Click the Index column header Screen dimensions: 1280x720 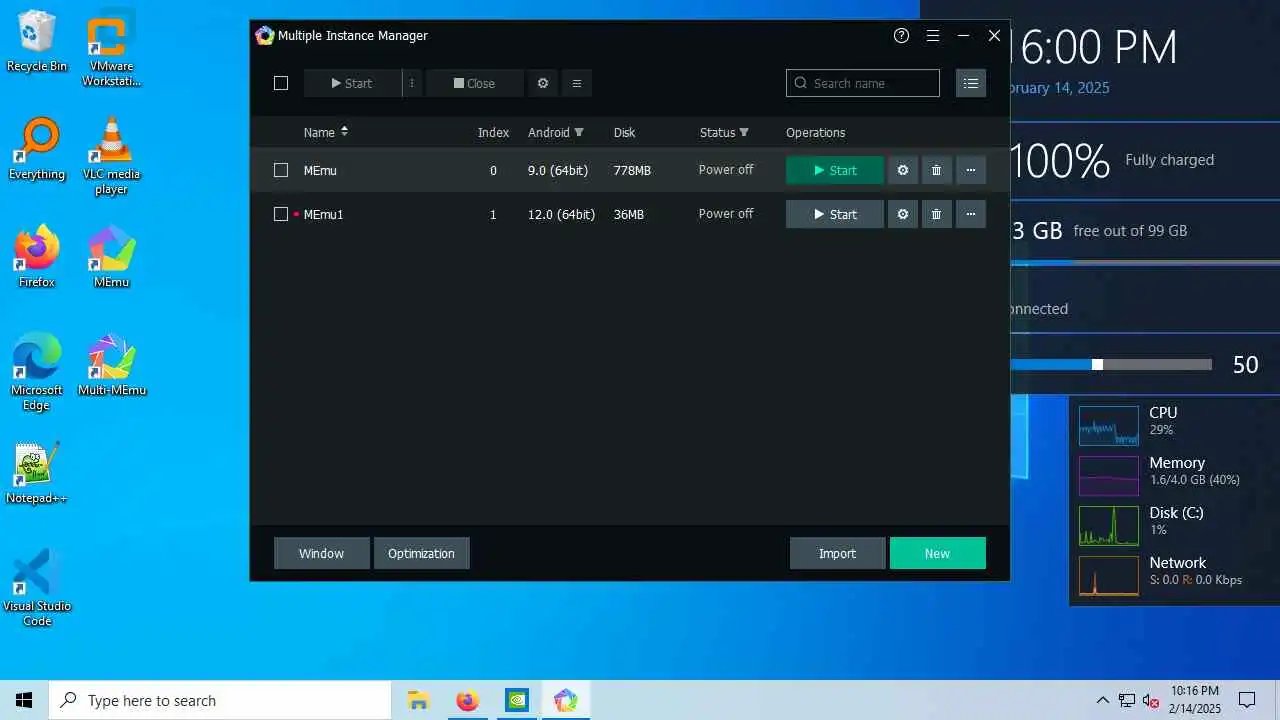point(493,132)
